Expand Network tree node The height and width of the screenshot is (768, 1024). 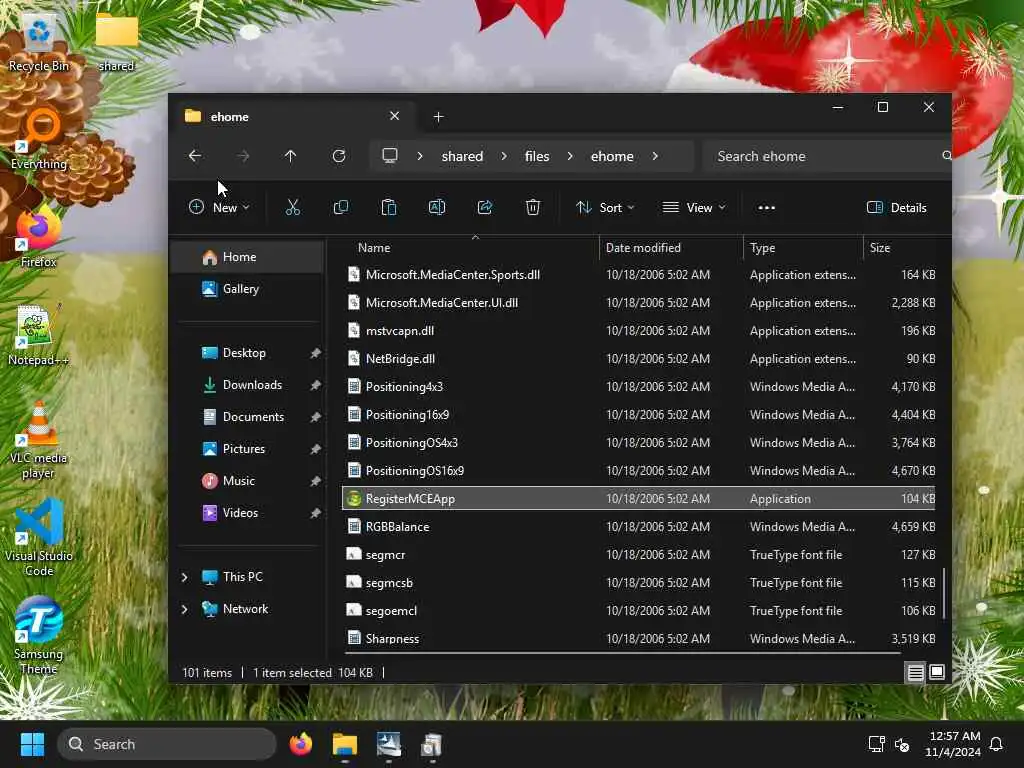(185, 609)
